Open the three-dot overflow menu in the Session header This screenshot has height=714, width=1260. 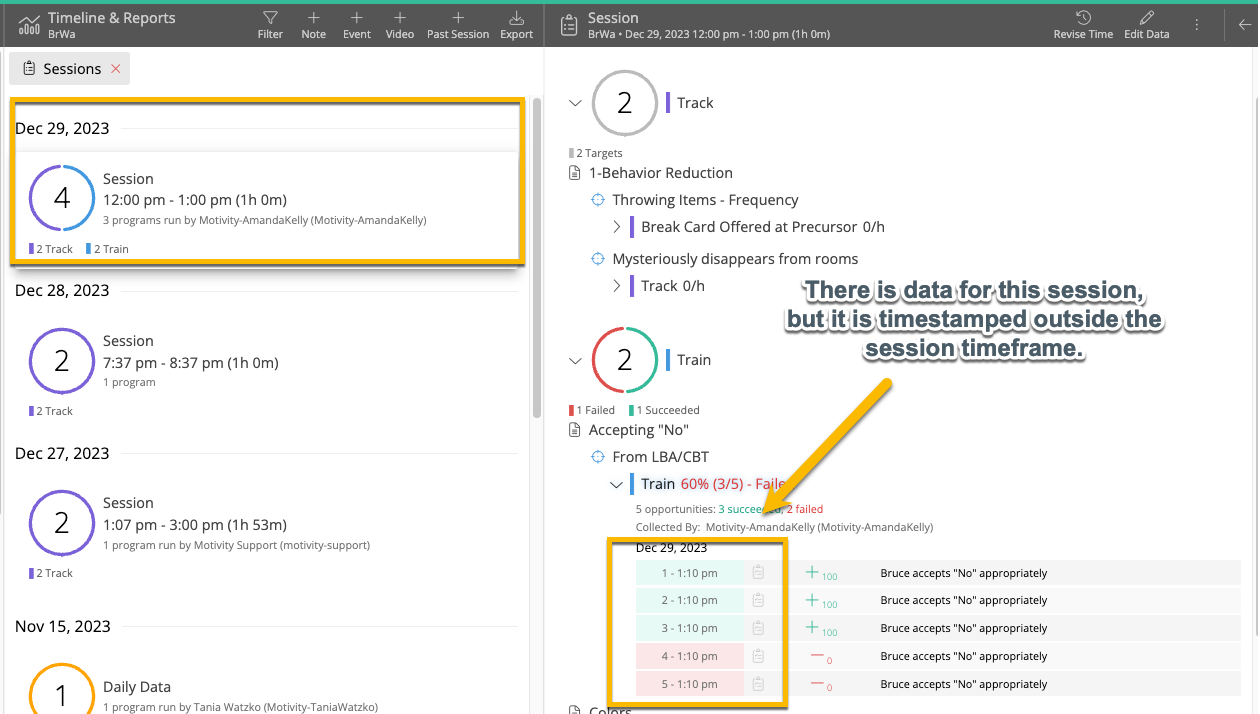[1196, 24]
